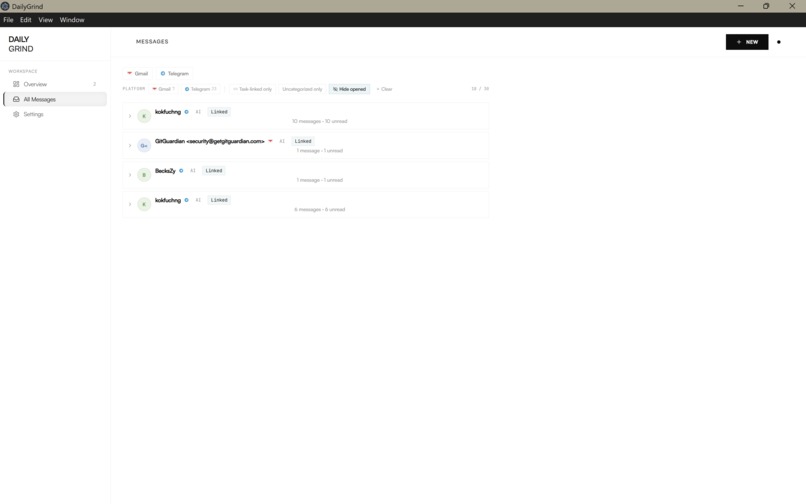Image resolution: width=806 pixels, height=504 pixels.
Task: Click the Linked tag on GitGuardian row
Action: pyautogui.click(x=303, y=141)
